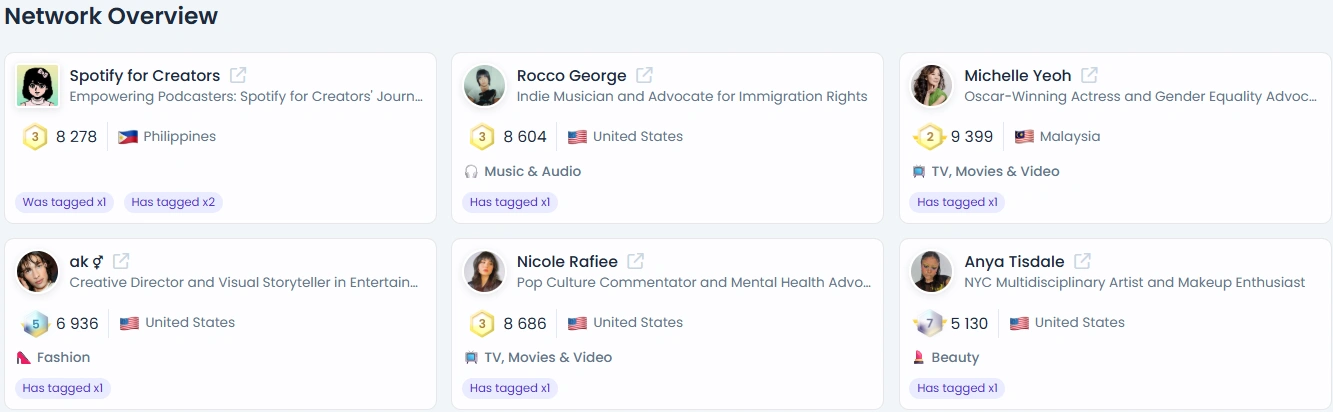Click Music & Audio category label
This screenshot has width=1333, height=412.
coord(532,171)
